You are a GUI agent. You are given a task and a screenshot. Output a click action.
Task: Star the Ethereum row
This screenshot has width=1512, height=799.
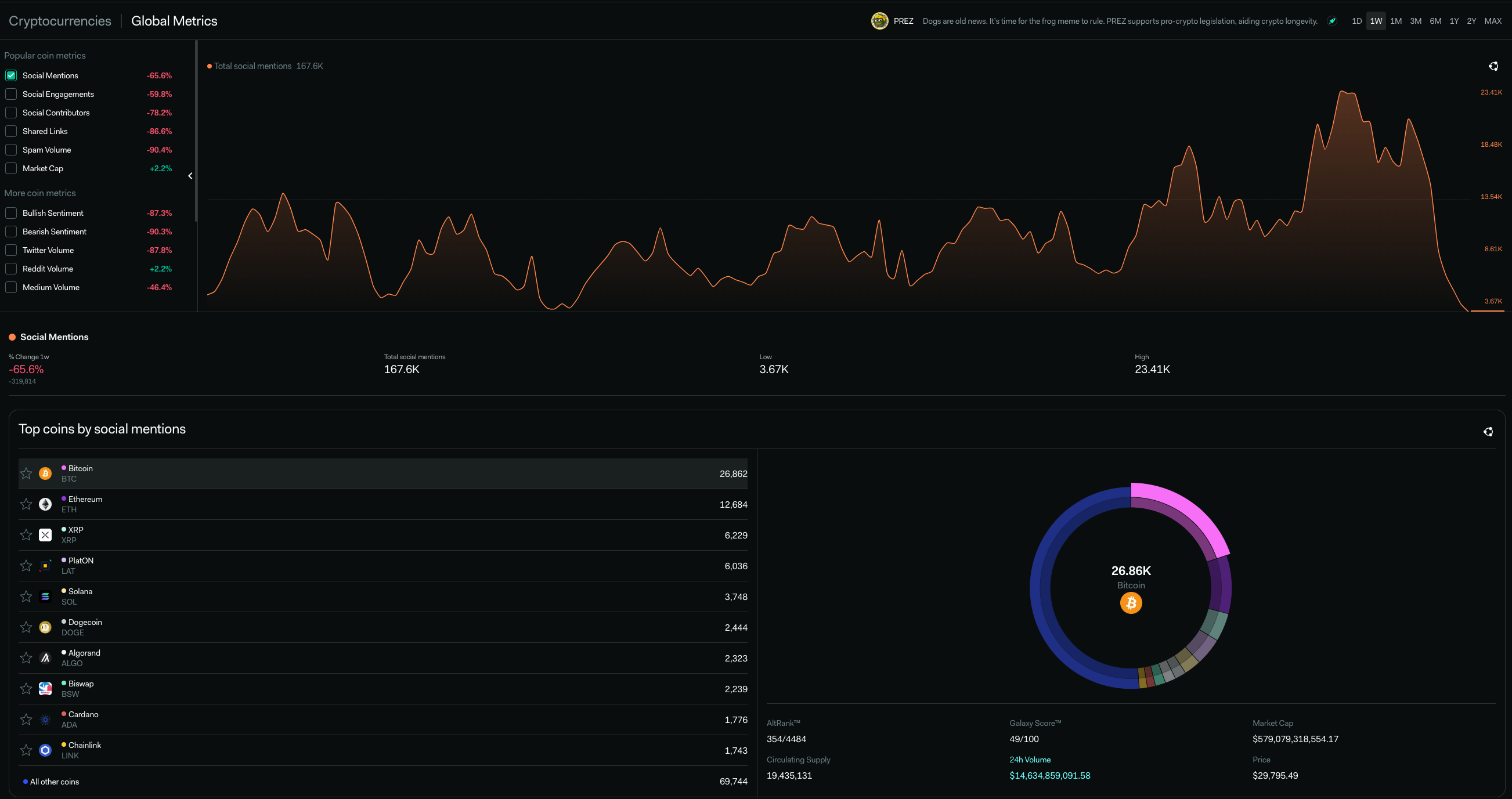pos(26,504)
